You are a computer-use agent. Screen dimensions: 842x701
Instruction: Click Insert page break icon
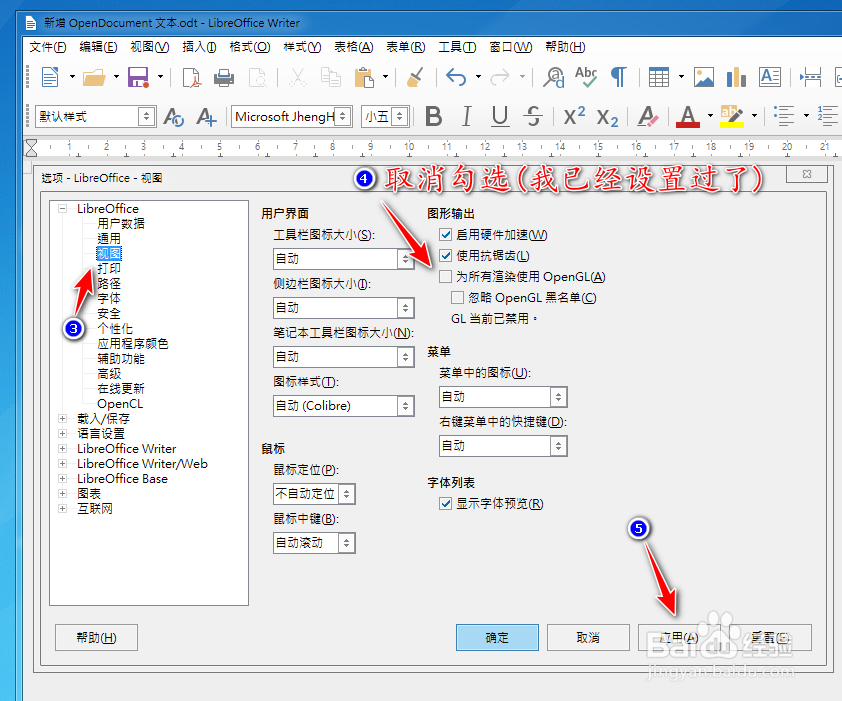[x=810, y=77]
